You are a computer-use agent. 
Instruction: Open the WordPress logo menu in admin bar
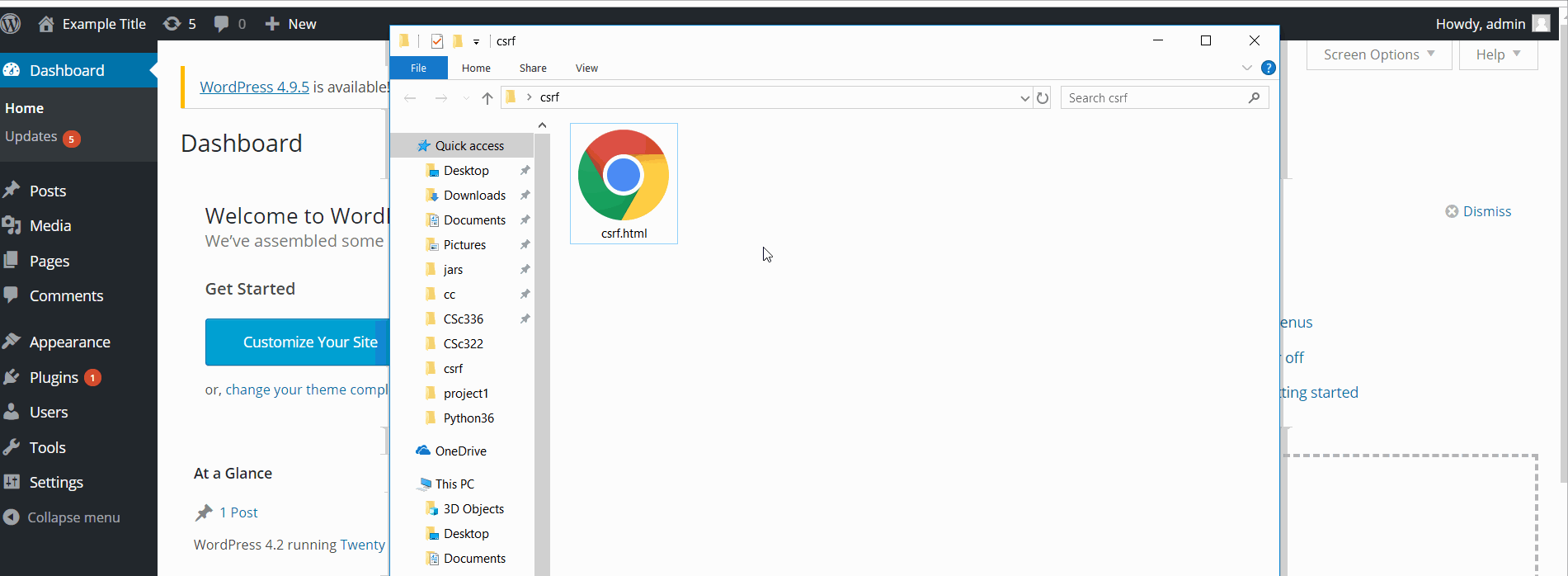point(11,24)
